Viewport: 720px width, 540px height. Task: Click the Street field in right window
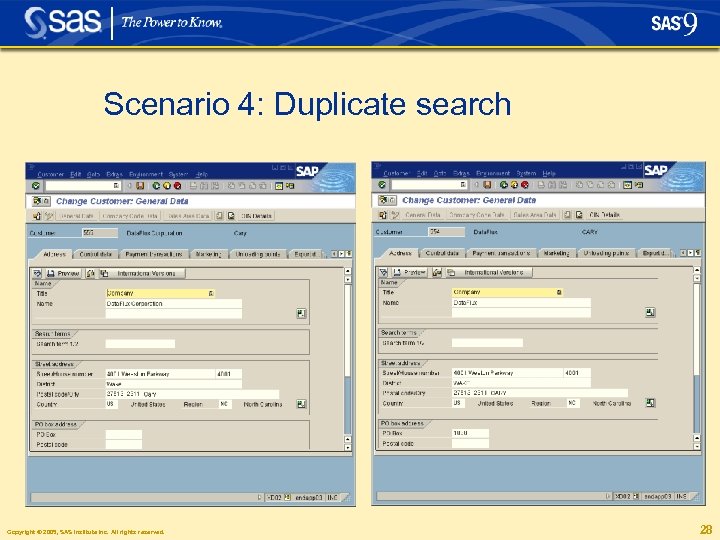pyautogui.click(x=507, y=373)
